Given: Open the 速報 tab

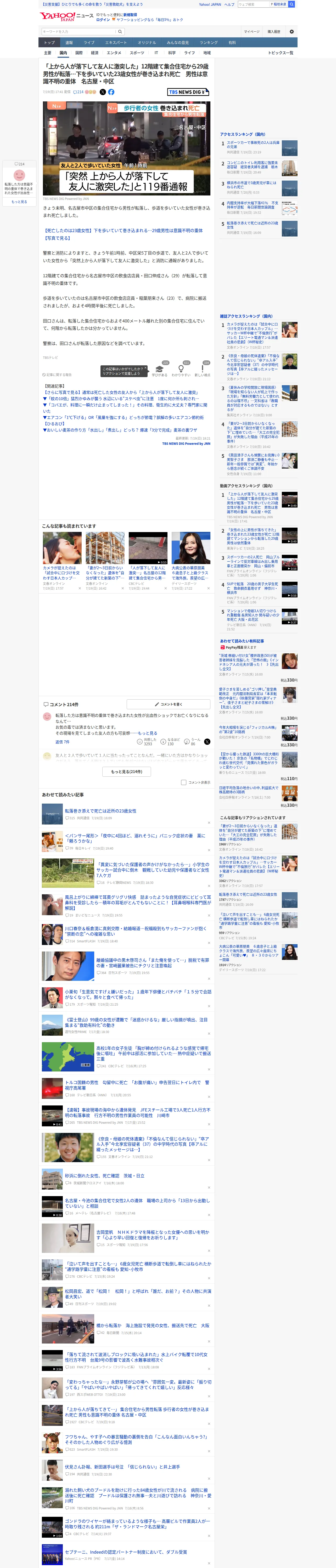Looking at the screenshot, I should click(x=69, y=43).
